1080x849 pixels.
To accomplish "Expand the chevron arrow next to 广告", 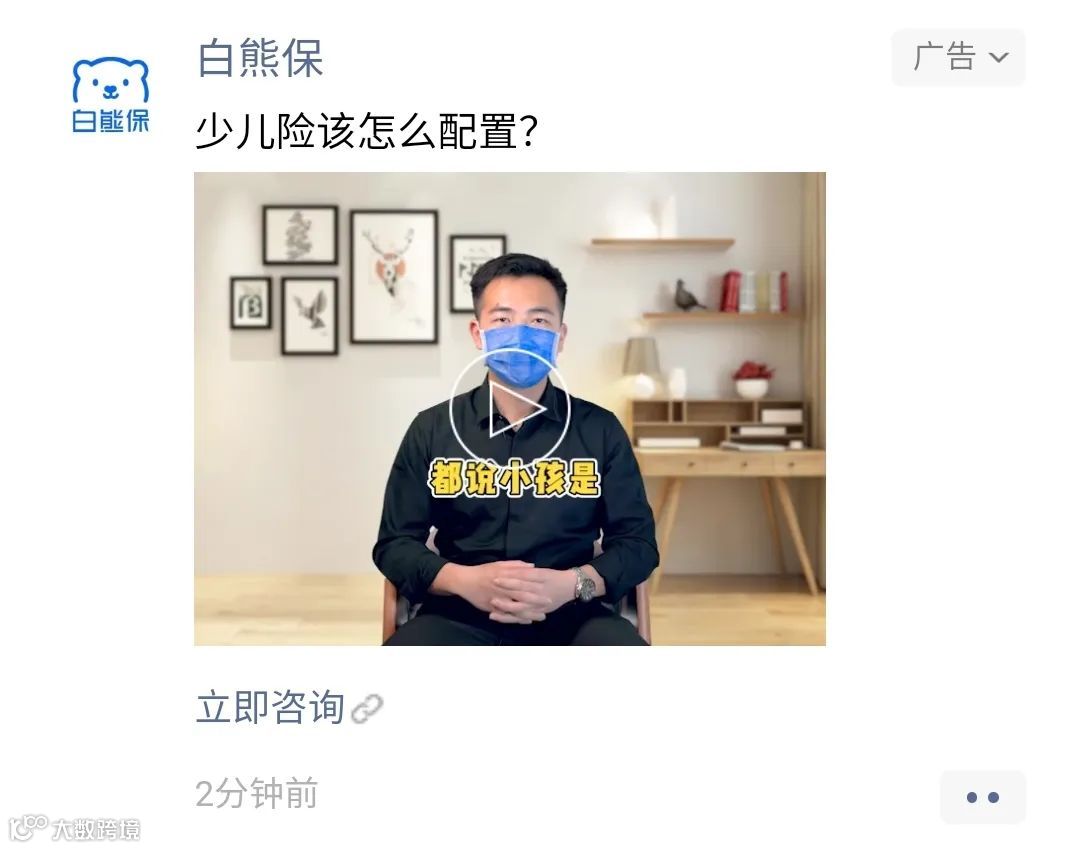I will tap(999, 57).
